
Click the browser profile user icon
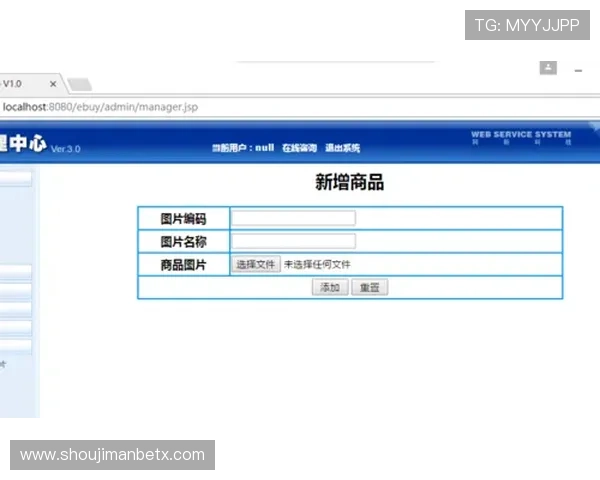click(x=548, y=68)
